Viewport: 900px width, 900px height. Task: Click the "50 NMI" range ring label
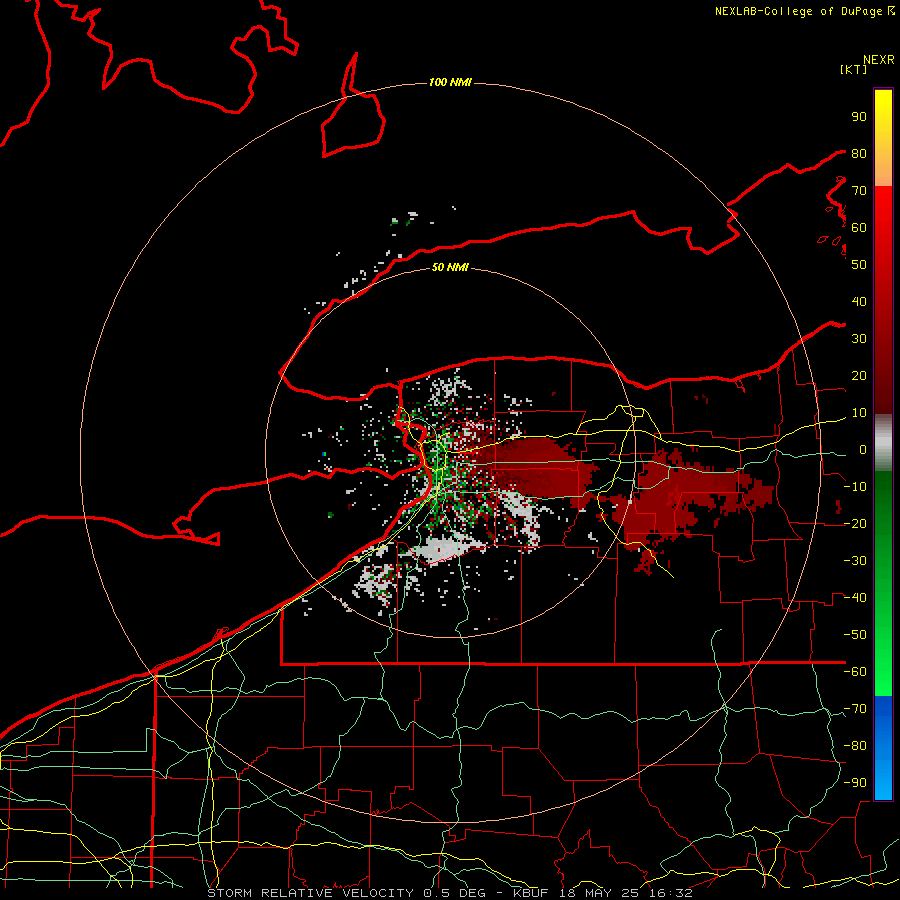(x=450, y=267)
